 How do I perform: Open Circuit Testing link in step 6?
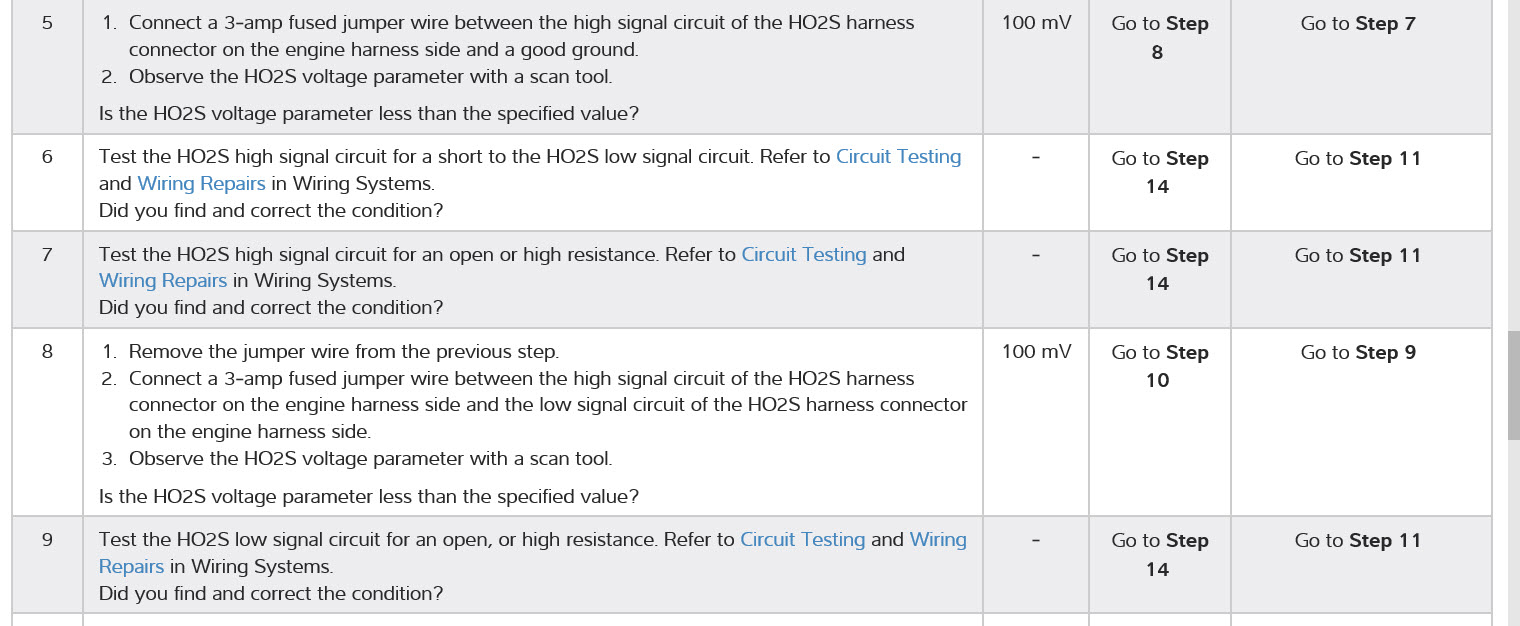click(x=898, y=157)
